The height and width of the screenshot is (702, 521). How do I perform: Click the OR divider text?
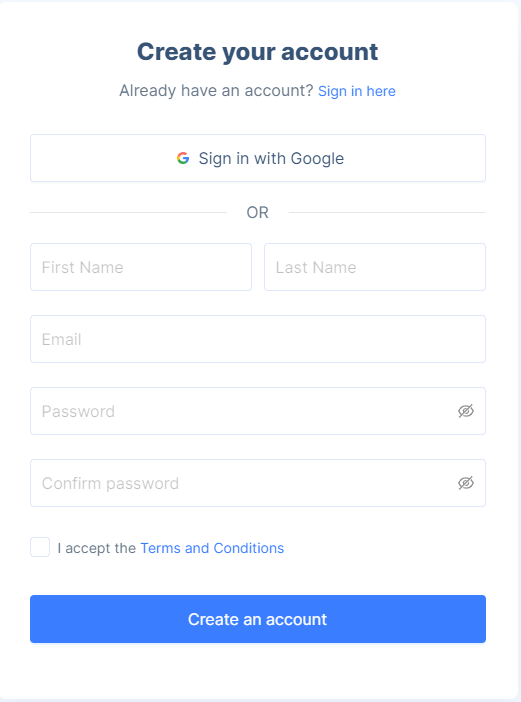pos(257,212)
